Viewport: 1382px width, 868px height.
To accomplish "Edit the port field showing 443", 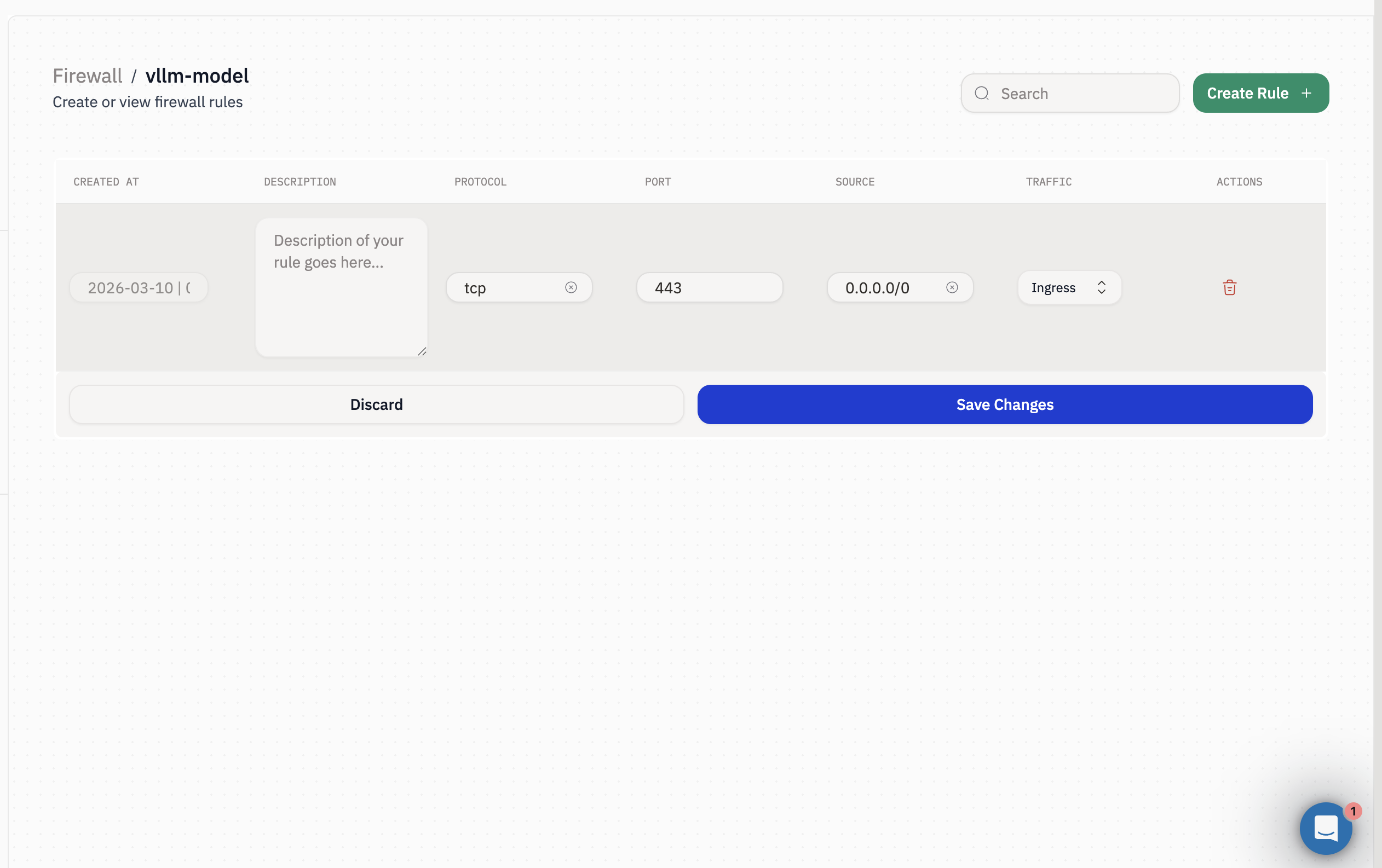I will click(x=709, y=287).
